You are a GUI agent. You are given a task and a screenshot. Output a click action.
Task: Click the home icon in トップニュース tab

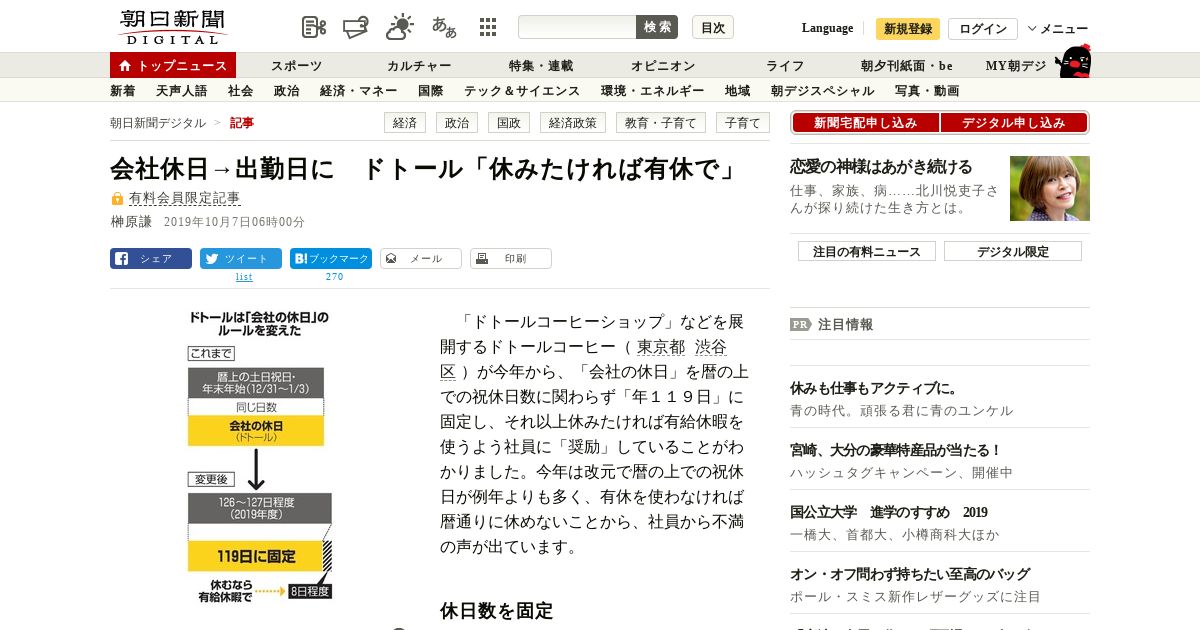coord(125,66)
